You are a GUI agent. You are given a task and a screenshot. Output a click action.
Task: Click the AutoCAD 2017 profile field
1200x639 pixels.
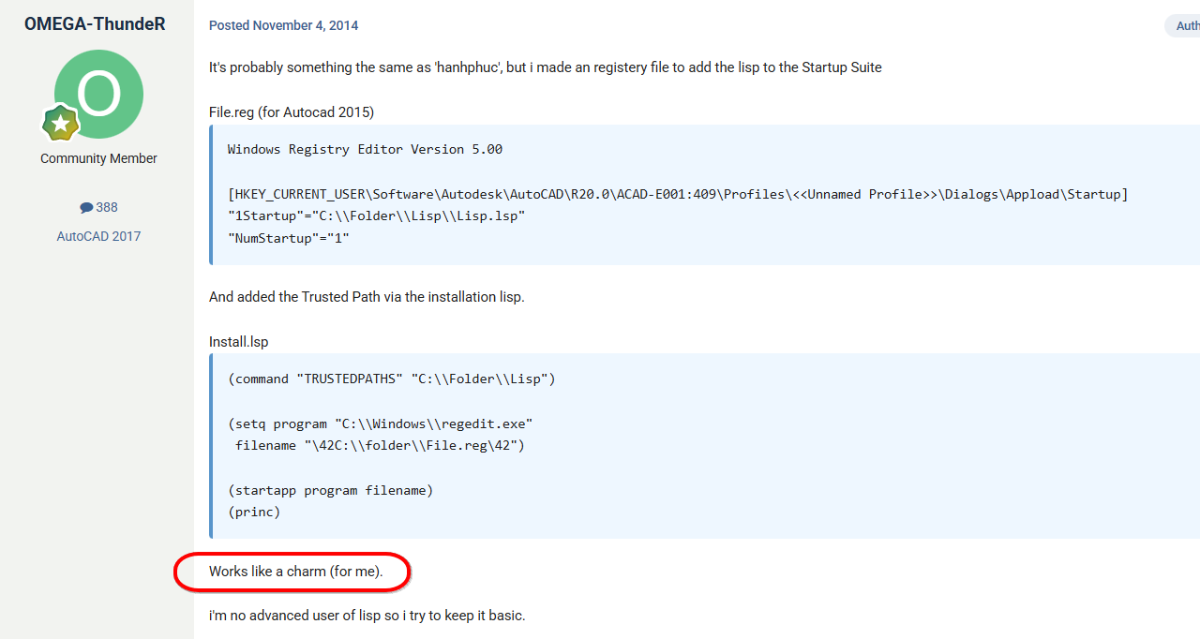pyautogui.click(x=98, y=237)
